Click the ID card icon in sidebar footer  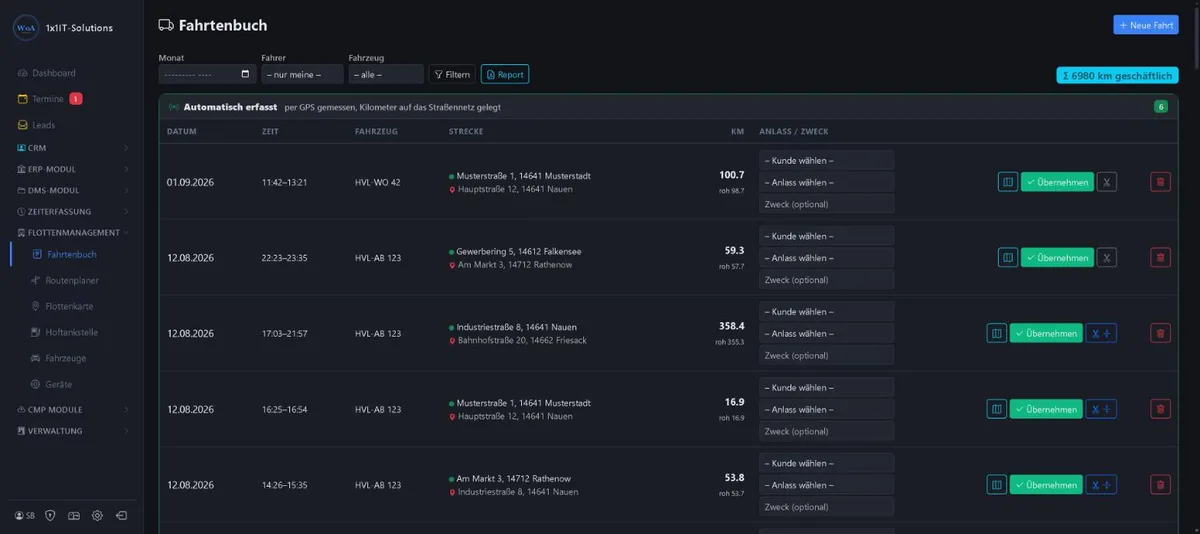pos(73,516)
